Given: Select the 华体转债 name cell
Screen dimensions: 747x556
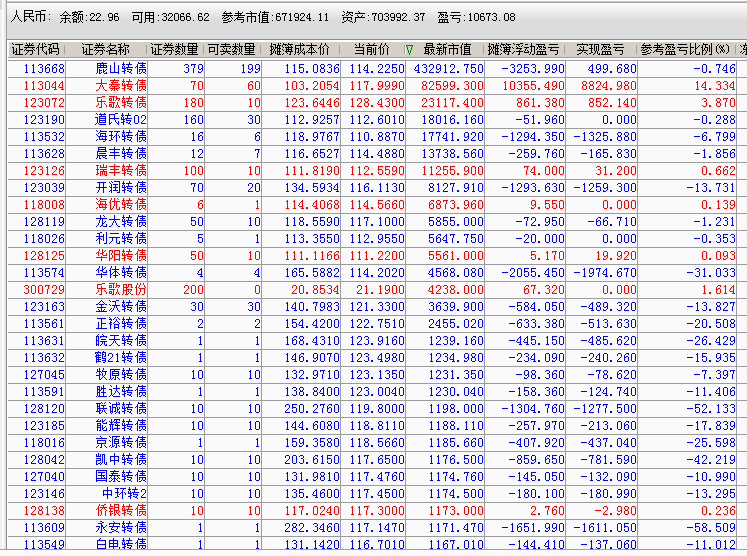Looking at the screenshot, I should pyautogui.click(x=121, y=273).
